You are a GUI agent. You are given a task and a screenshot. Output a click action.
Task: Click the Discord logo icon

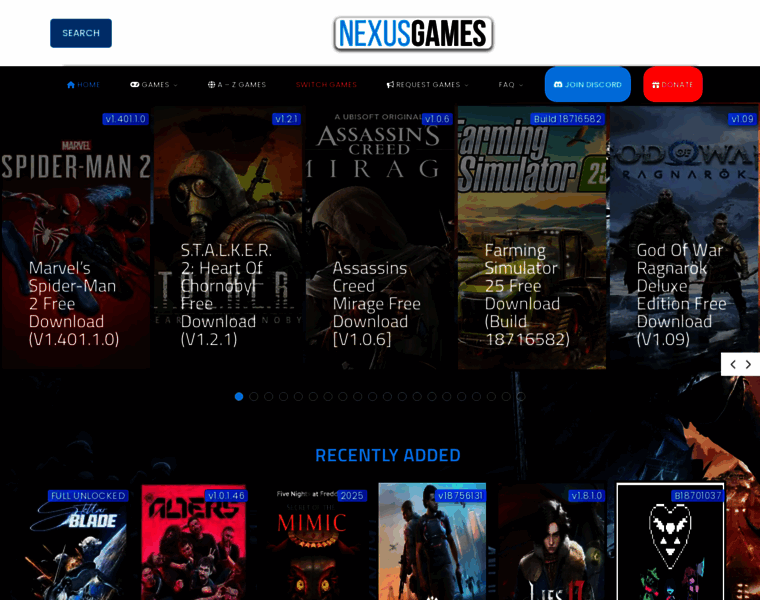[x=558, y=84]
